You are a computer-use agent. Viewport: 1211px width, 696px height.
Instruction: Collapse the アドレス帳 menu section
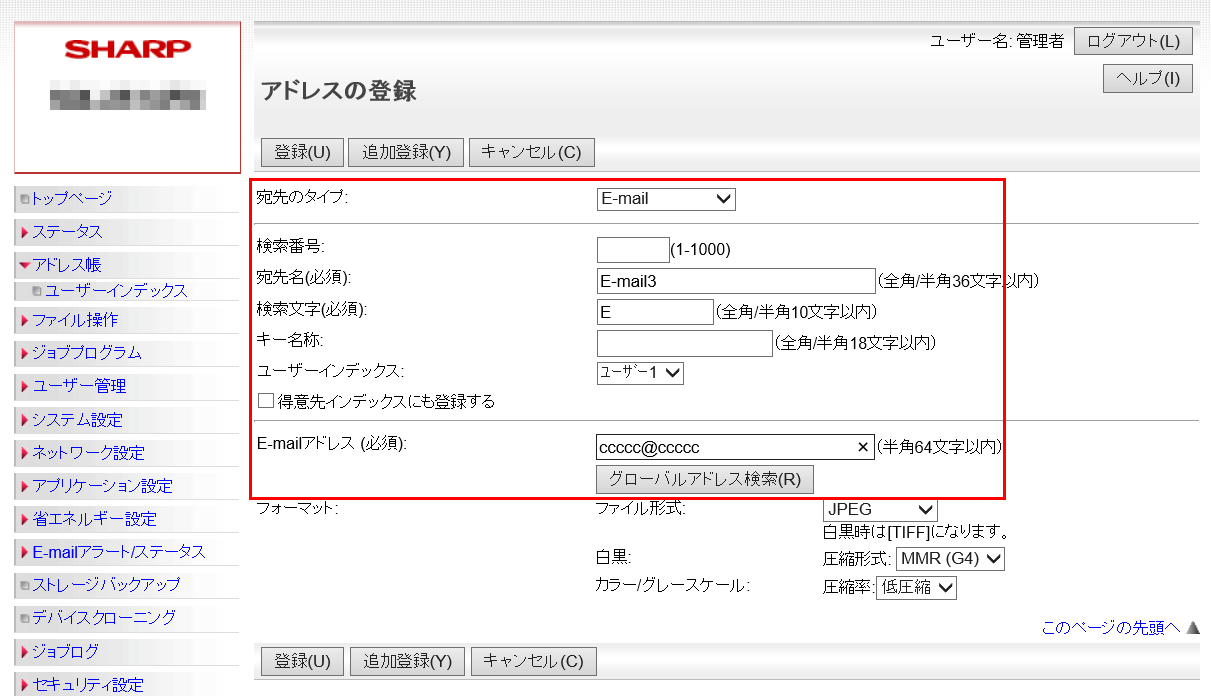24,265
